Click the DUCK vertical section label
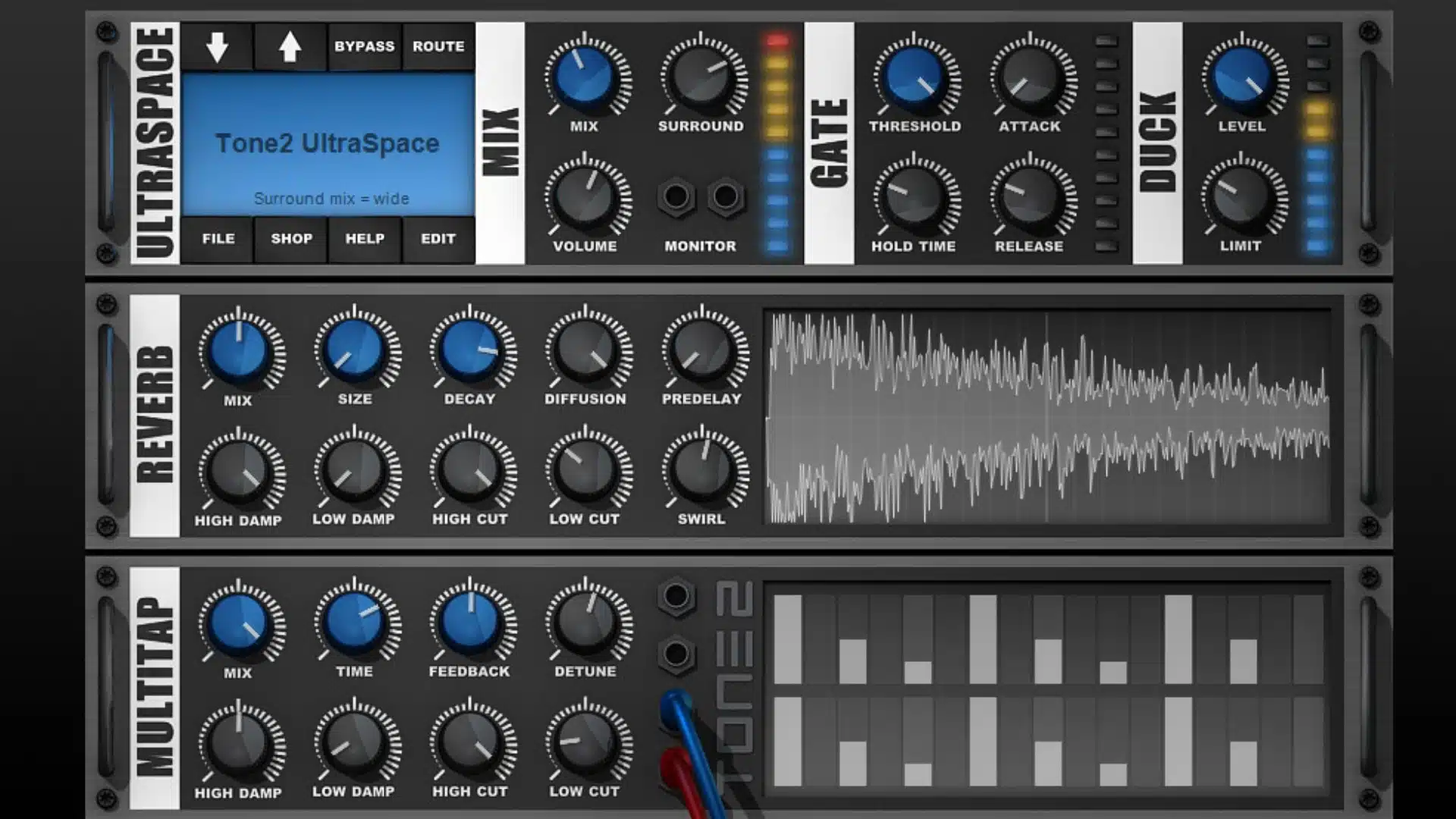This screenshot has width=1456, height=819. [x=1157, y=143]
